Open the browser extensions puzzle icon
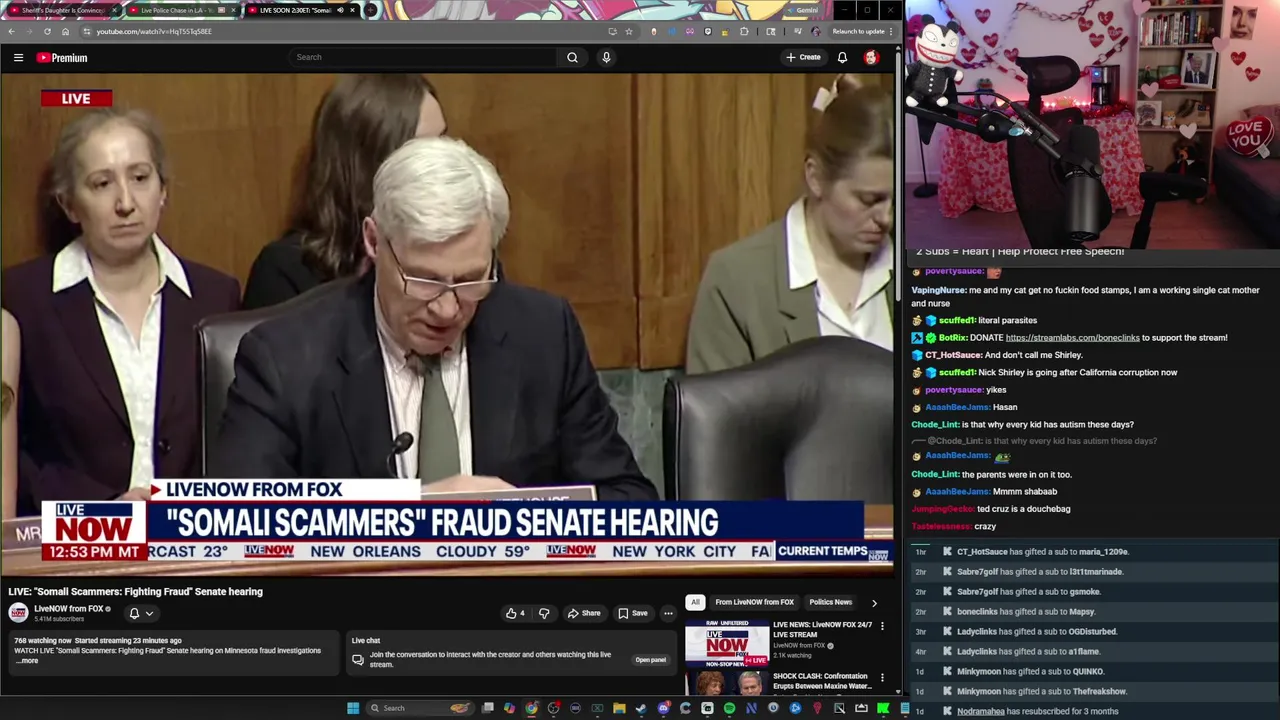This screenshot has height=720, width=1280. pyautogui.click(x=744, y=31)
